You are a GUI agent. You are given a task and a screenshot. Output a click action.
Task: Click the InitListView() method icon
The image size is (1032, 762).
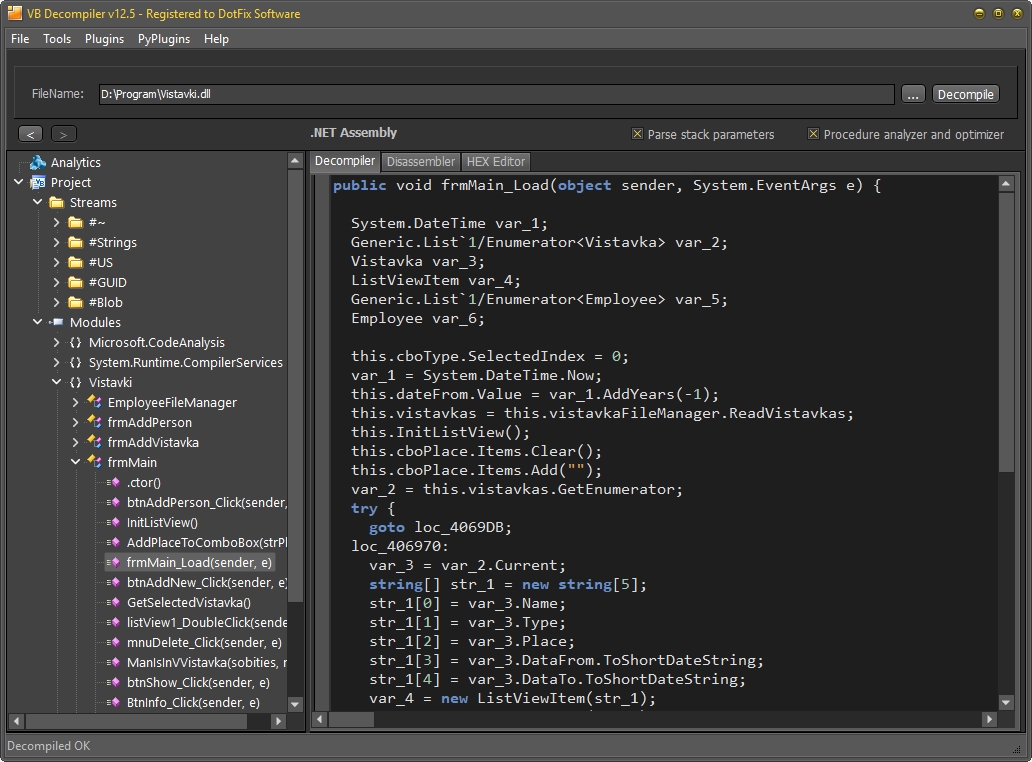113,522
